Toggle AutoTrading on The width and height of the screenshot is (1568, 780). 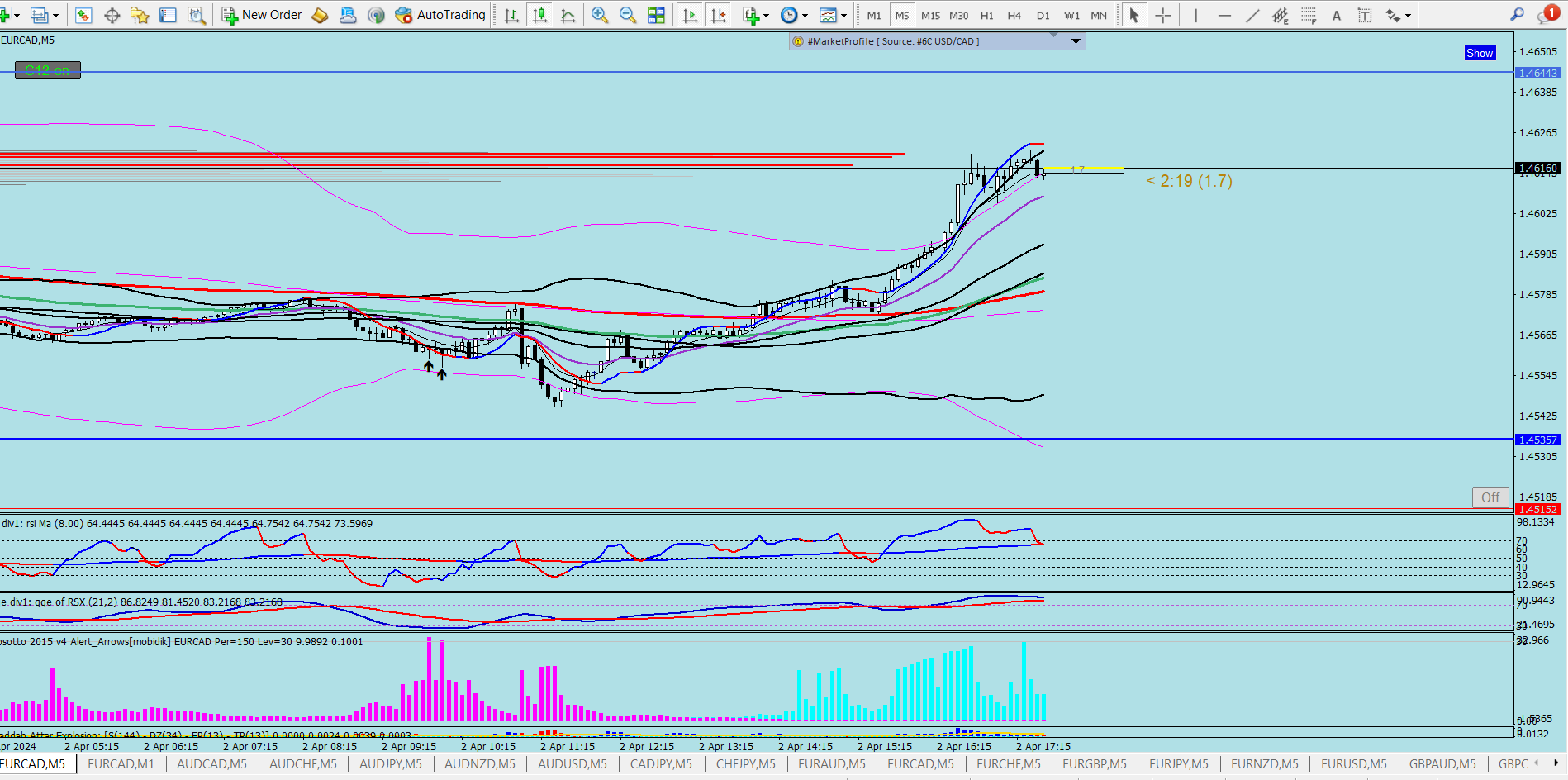441,15
